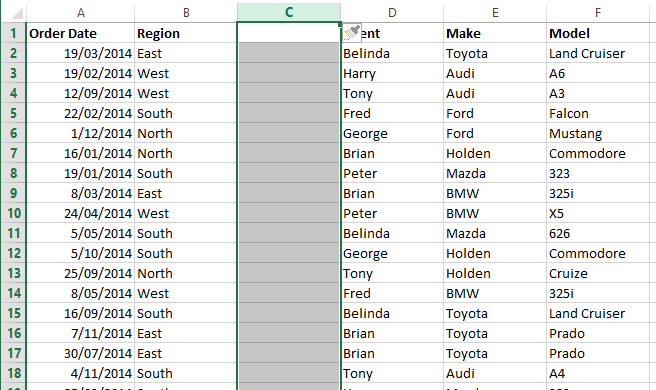Screen dimensions: 656x390
Task: Click date cell 19/02/2014
Action: tap(81, 73)
